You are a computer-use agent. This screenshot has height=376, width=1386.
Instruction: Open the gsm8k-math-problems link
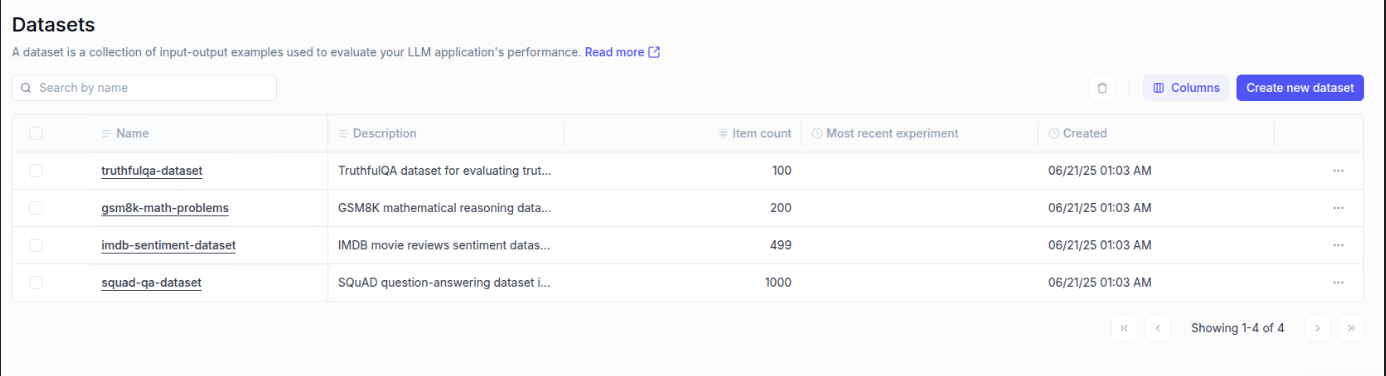[x=165, y=208]
